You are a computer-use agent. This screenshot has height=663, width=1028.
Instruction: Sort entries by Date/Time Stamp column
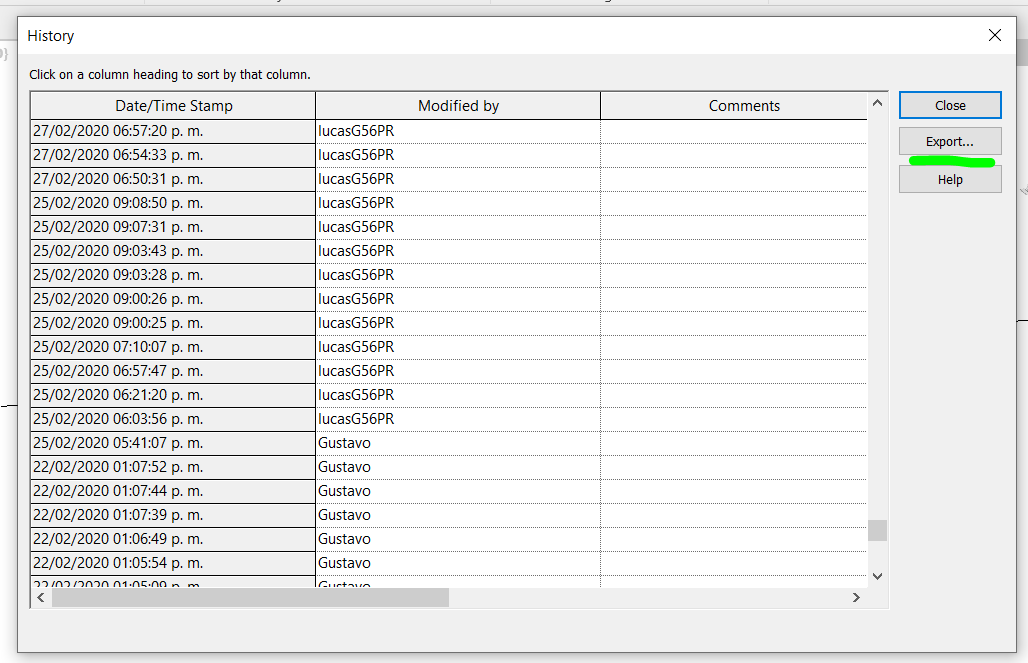click(x=171, y=105)
